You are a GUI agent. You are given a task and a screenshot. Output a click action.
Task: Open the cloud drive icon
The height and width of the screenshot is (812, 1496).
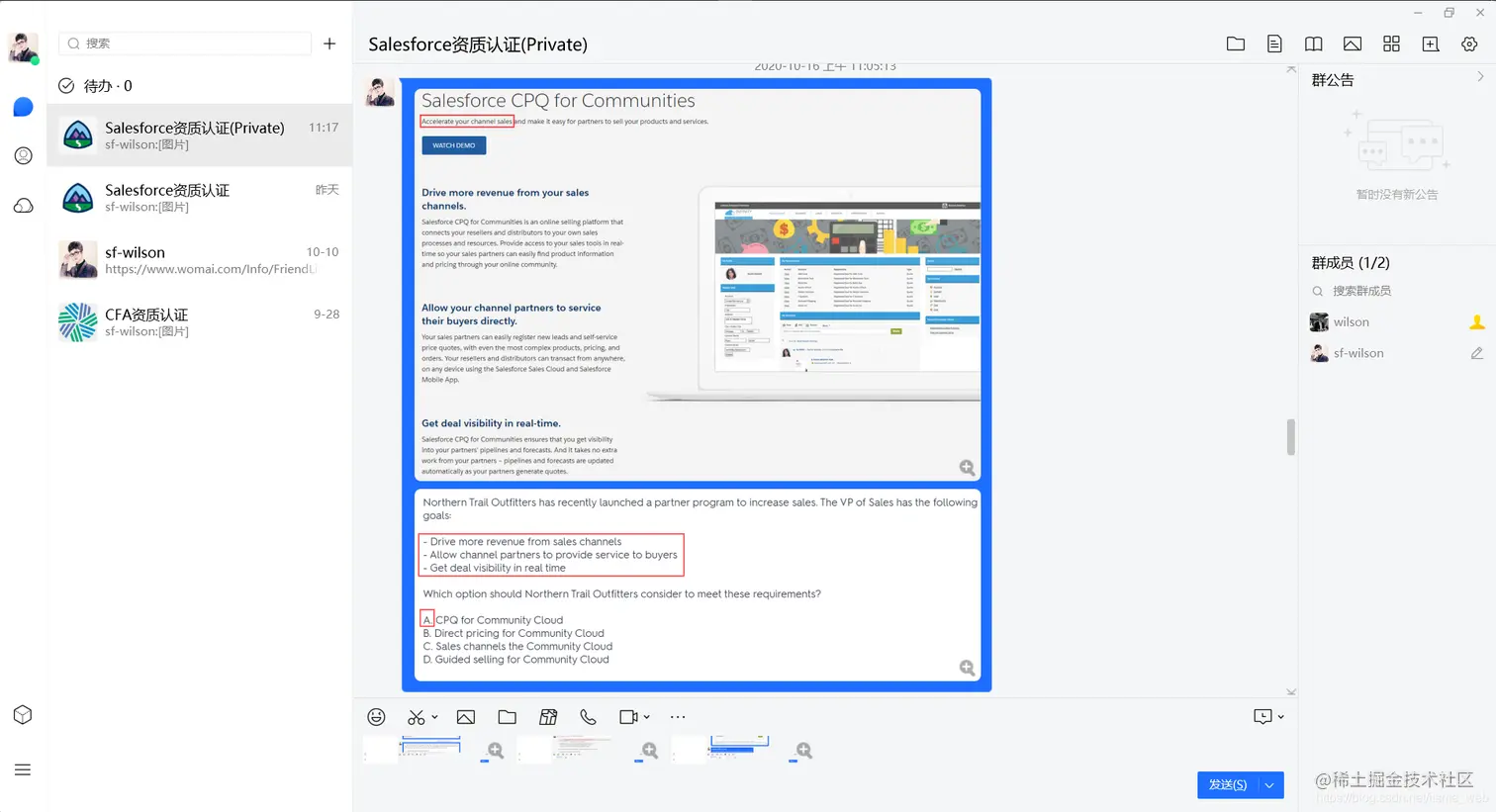click(x=23, y=206)
